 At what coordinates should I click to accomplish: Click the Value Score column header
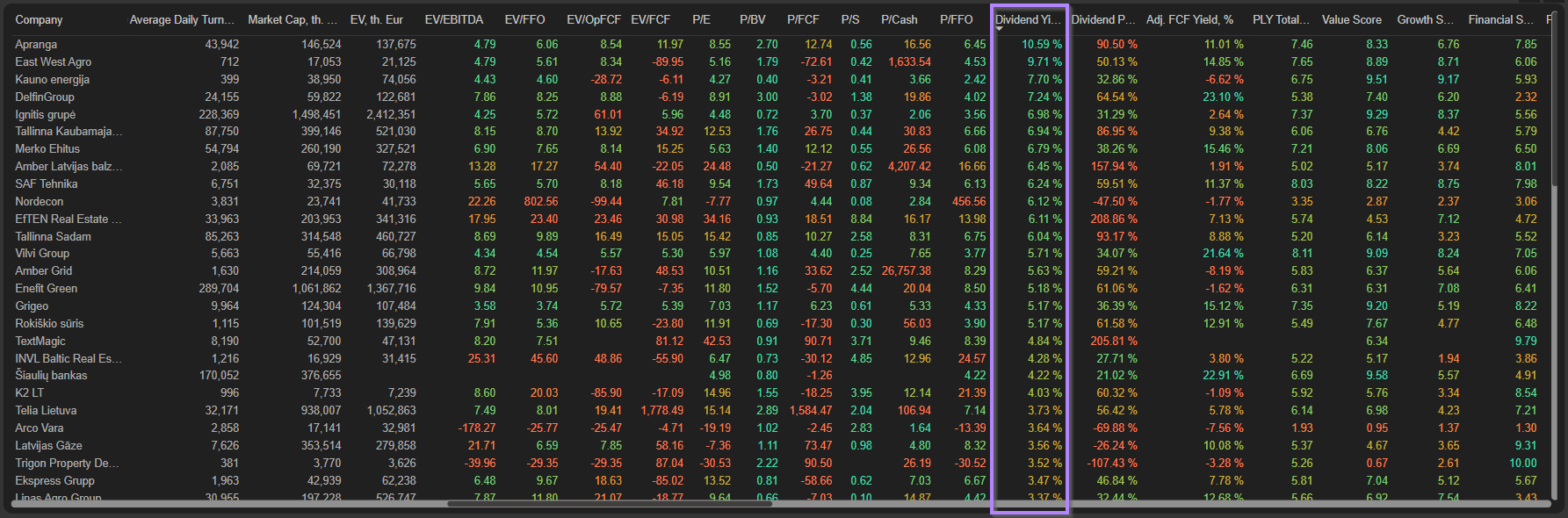1351,19
